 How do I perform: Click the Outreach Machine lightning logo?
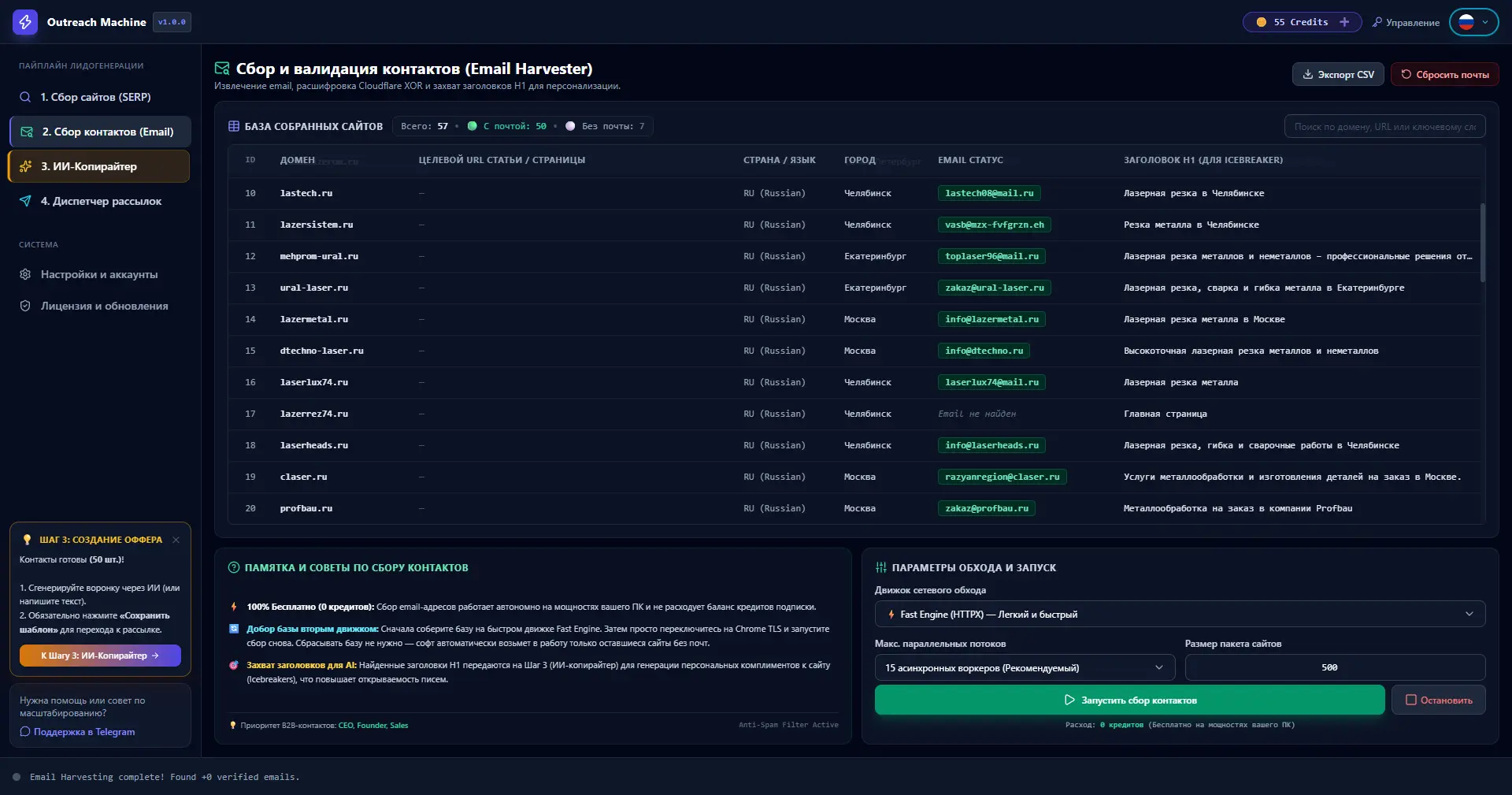click(25, 22)
